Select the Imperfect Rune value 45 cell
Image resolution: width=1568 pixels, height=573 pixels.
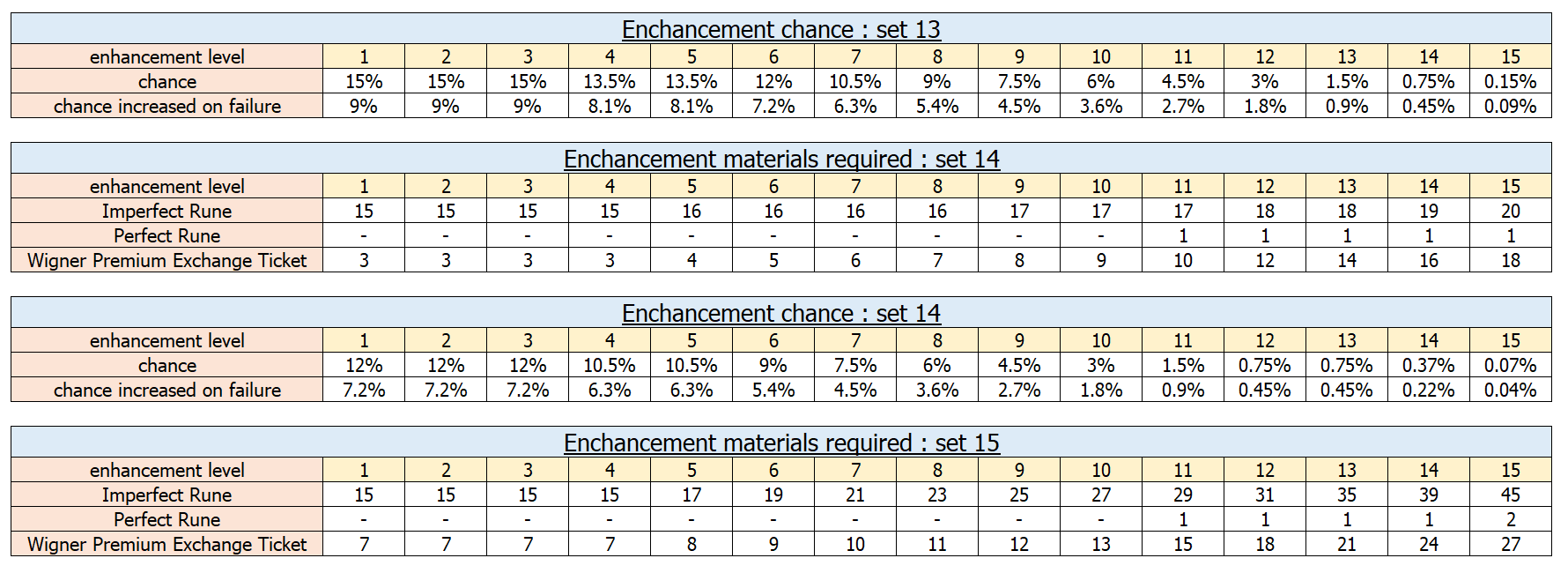click(x=1510, y=495)
